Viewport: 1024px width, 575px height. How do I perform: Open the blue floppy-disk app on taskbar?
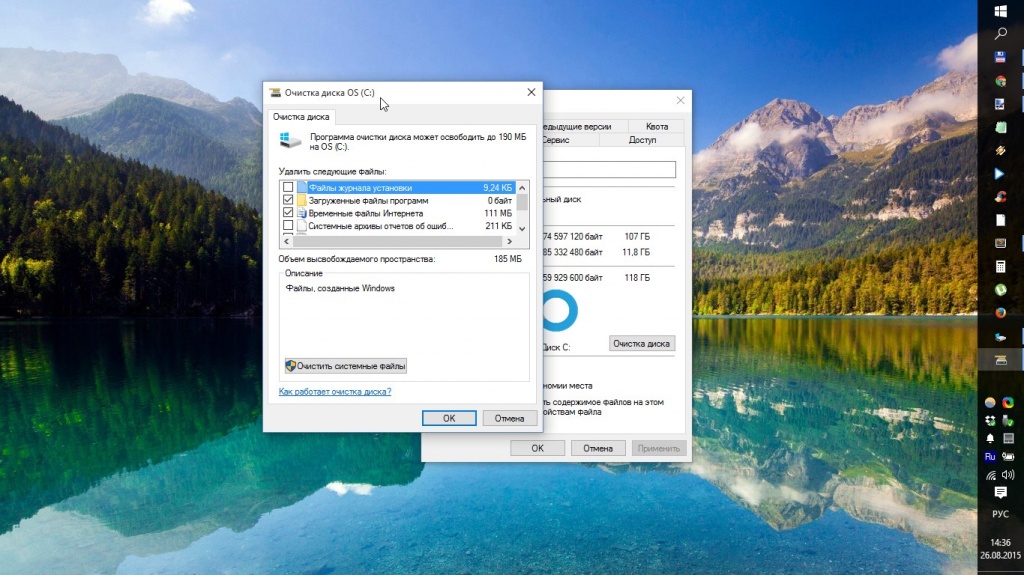coord(1000,58)
